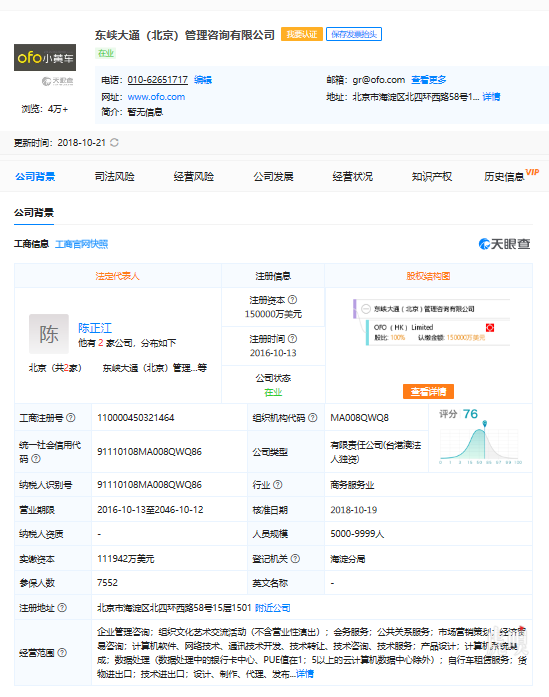This screenshot has height=697, width=549.
Task: Click the 编辑 link beside phone
Action: [x=203, y=80]
